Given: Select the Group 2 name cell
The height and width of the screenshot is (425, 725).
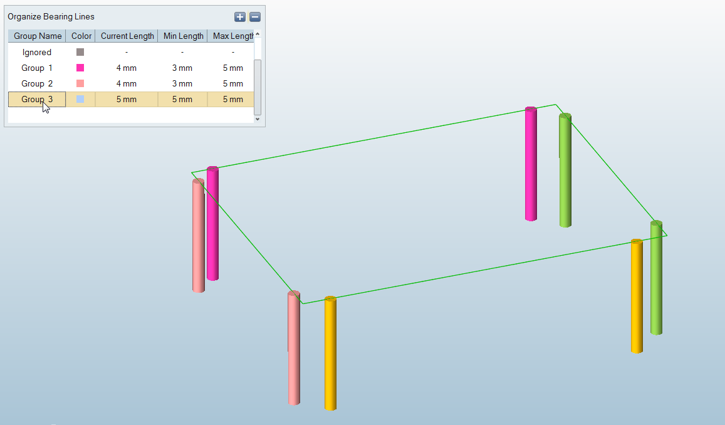Looking at the screenshot, I should click(x=37, y=84).
